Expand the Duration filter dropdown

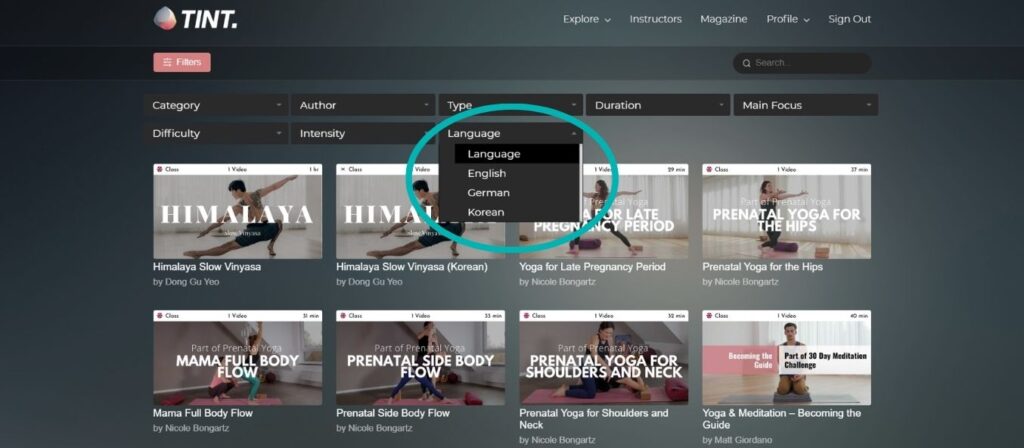659,105
